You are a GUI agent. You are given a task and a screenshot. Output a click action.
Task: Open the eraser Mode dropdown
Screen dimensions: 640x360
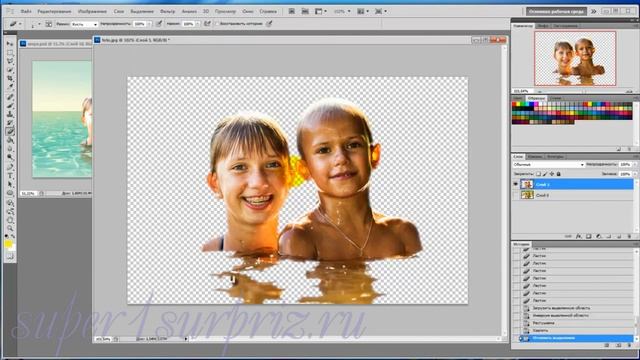click(84, 24)
